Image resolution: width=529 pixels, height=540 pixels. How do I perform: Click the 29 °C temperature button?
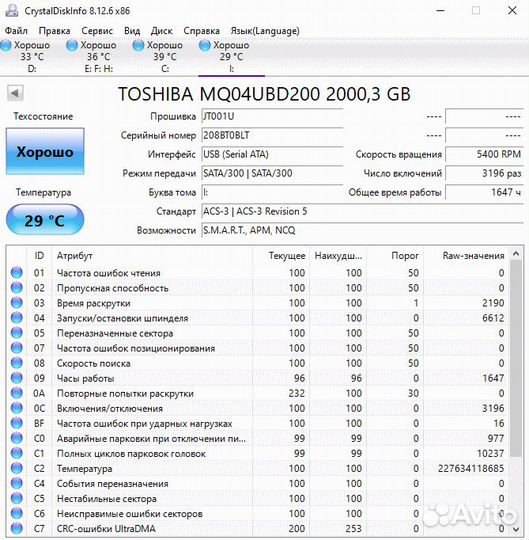tap(45, 220)
